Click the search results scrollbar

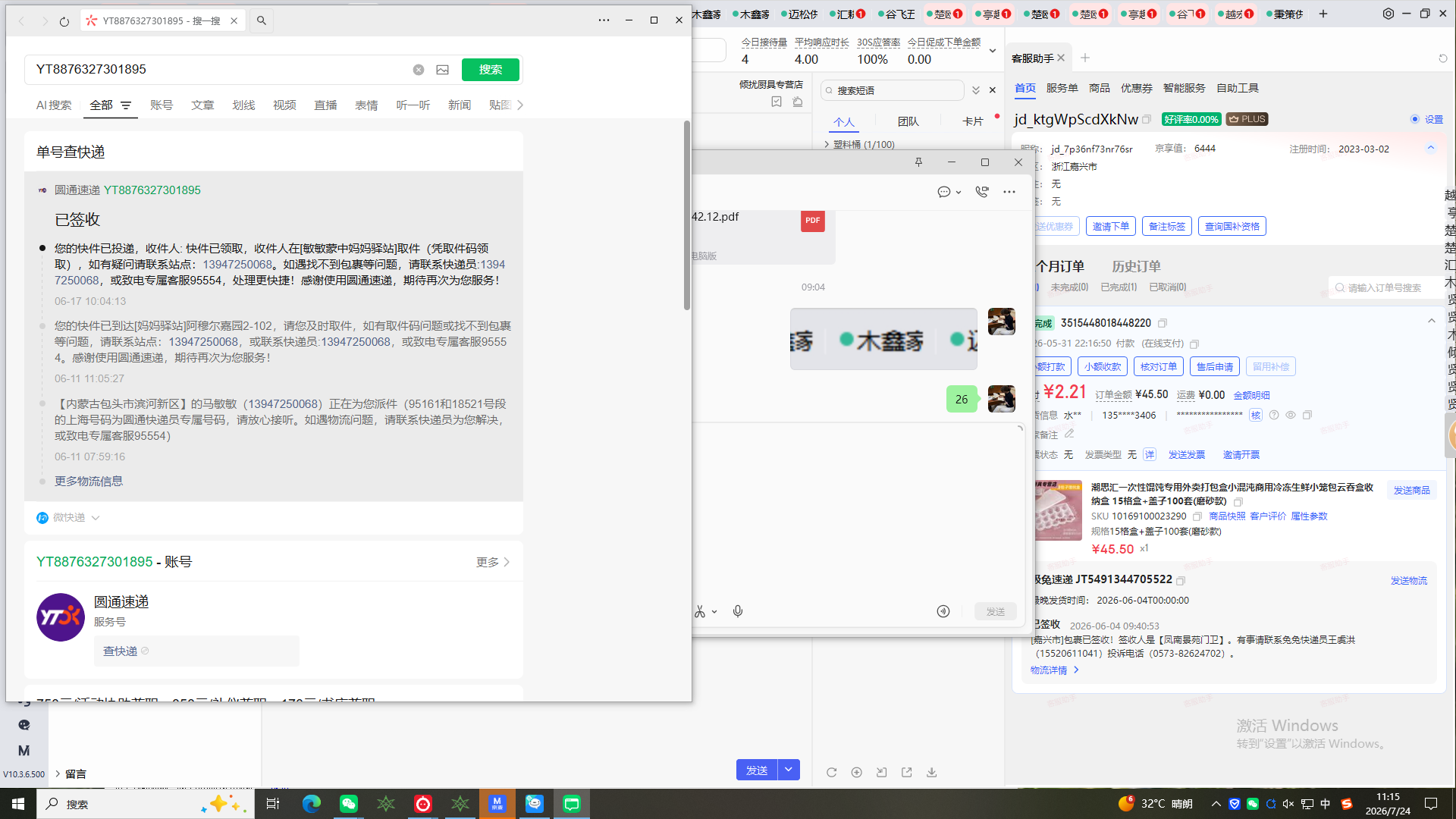[687, 215]
